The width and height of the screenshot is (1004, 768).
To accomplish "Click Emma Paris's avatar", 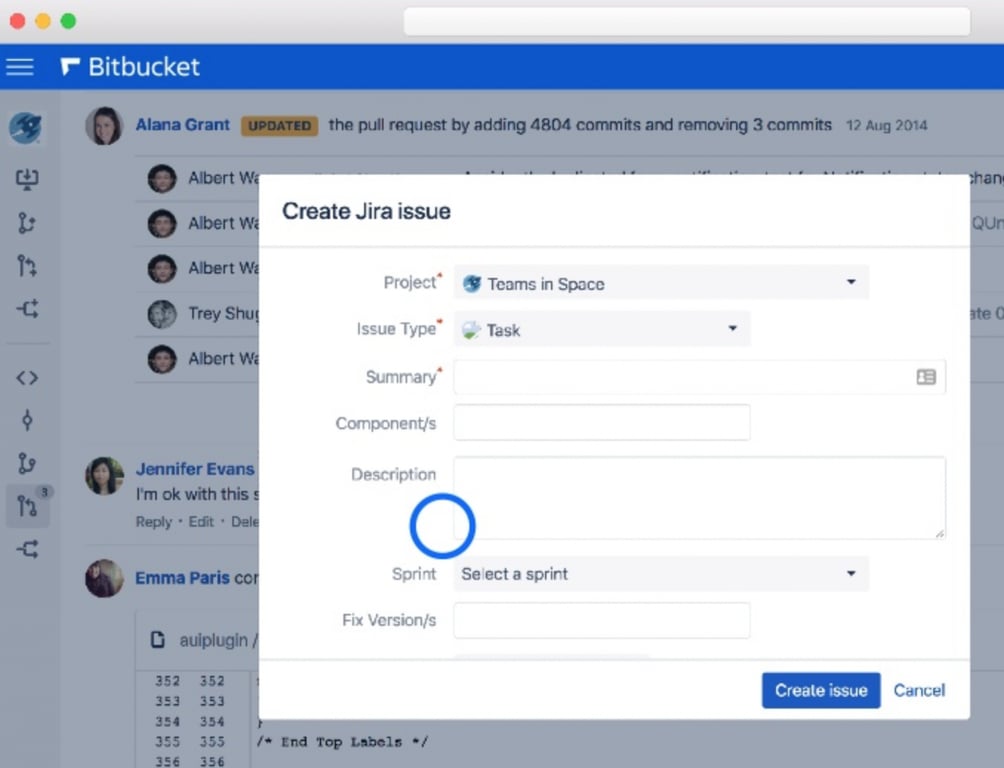I will click(104, 578).
